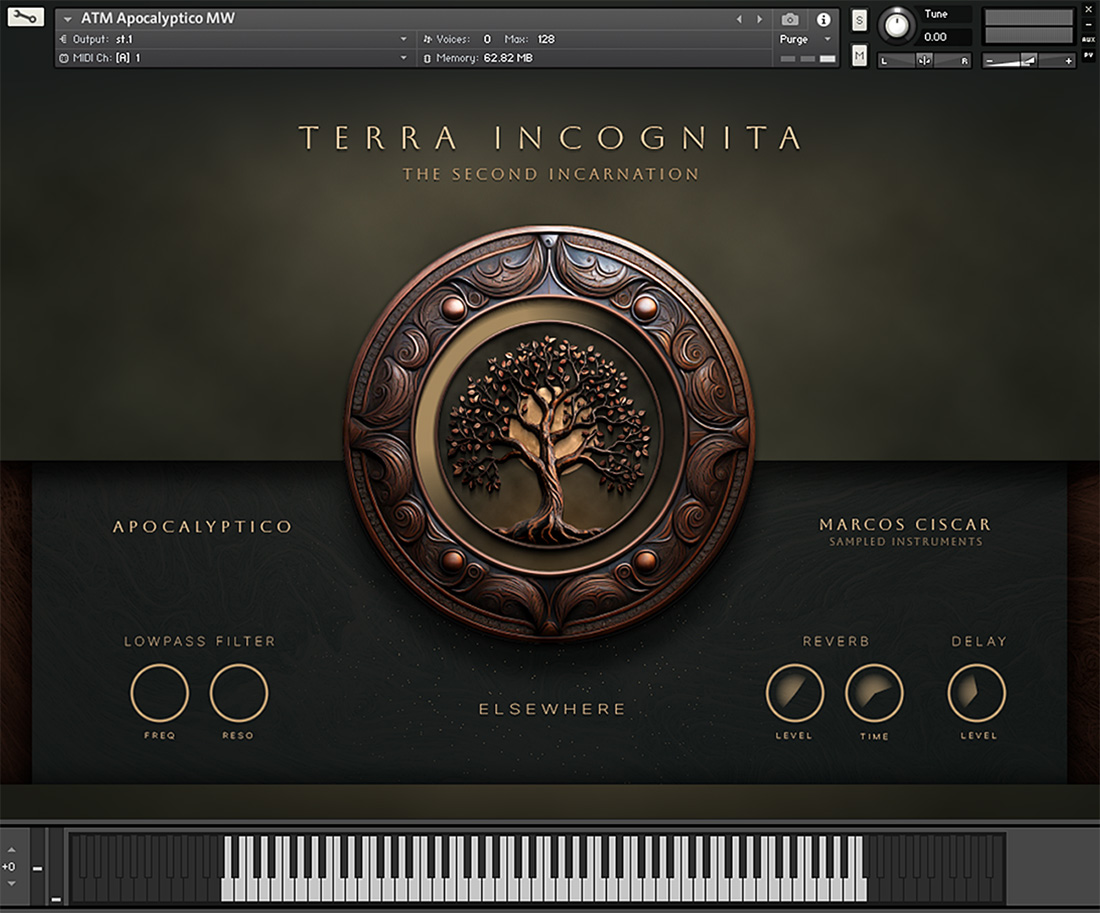The height and width of the screenshot is (913, 1100).
Task: Click the Delay LEVEL knob
Action: [x=977, y=693]
